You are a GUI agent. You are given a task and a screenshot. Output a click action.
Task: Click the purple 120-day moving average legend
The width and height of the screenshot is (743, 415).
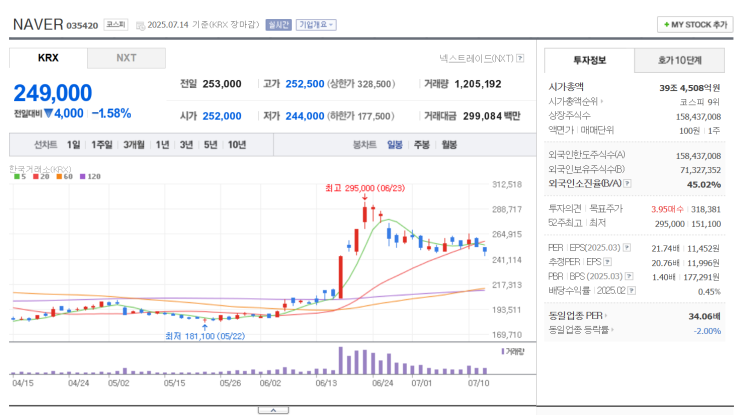90,176
